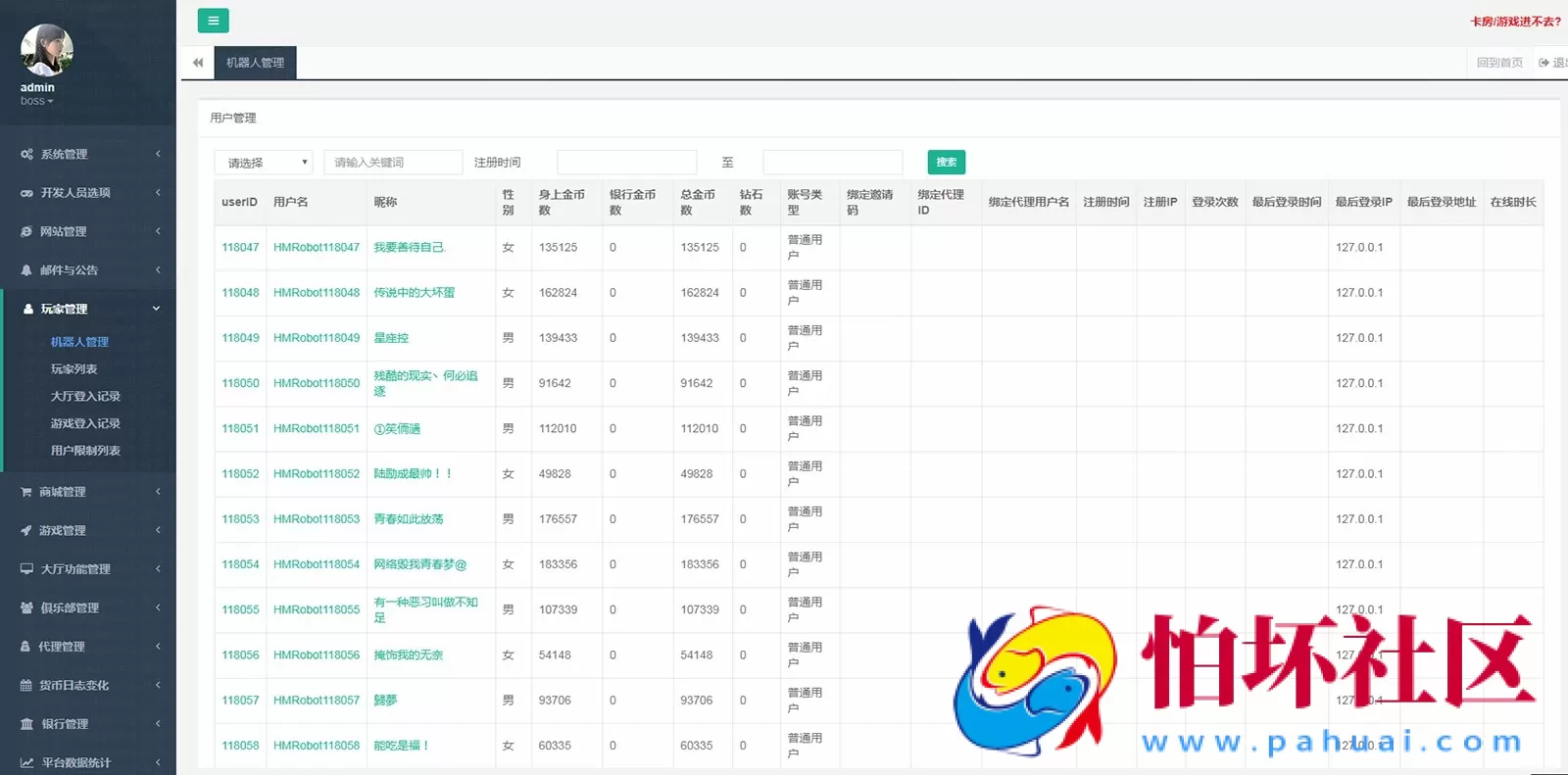This screenshot has width=1568, height=775.
Task: Focus the 请输入关键词 keyword input field
Action: tap(393, 163)
